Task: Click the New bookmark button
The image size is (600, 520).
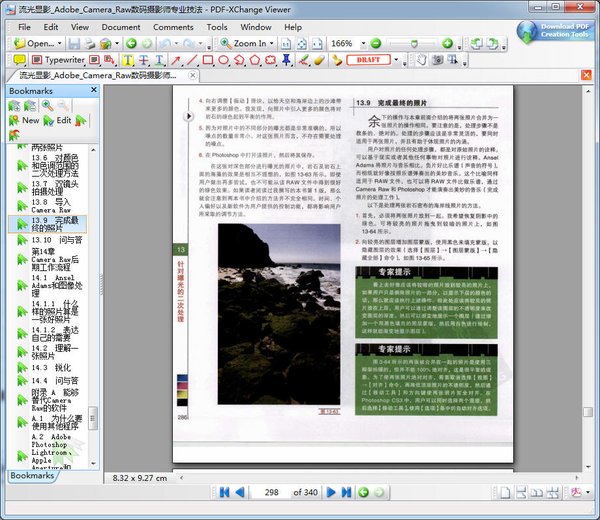Action: point(22,120)
